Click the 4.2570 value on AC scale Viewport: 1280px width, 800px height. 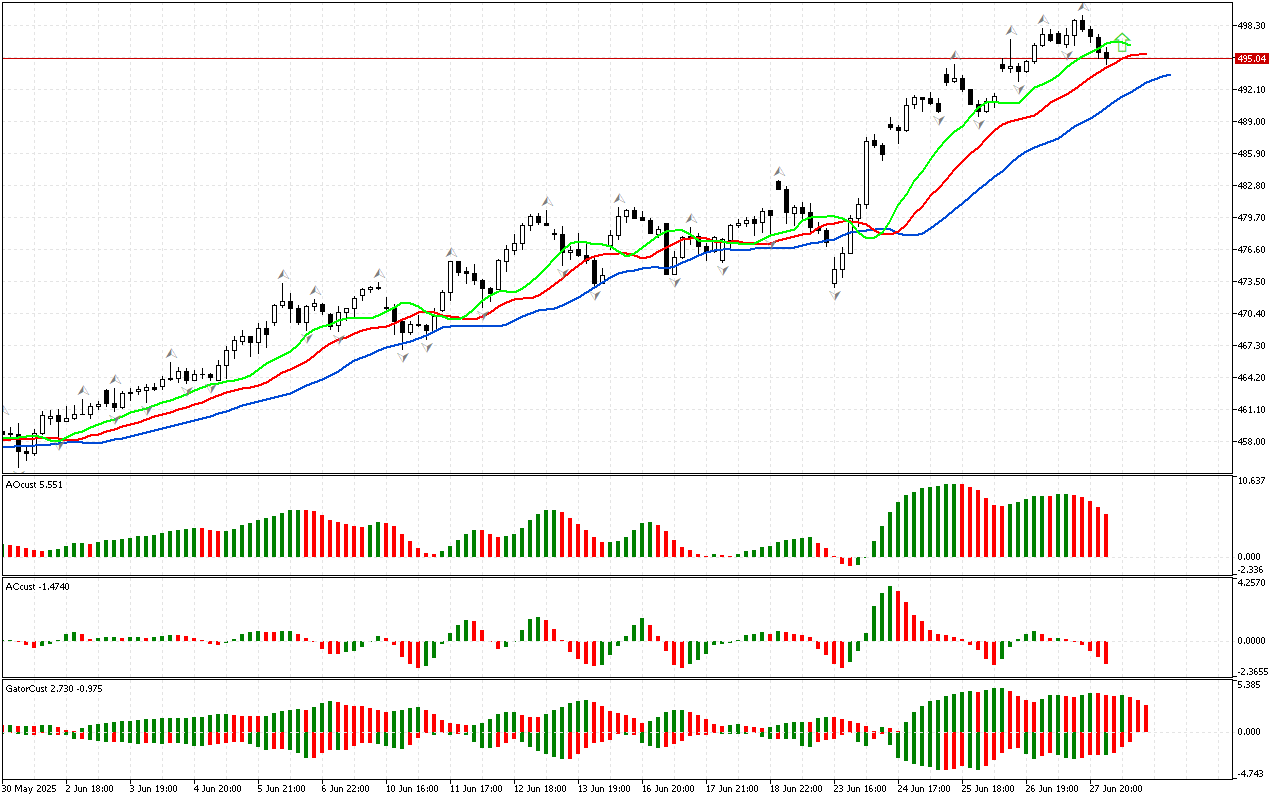[x=1252, y=583]
